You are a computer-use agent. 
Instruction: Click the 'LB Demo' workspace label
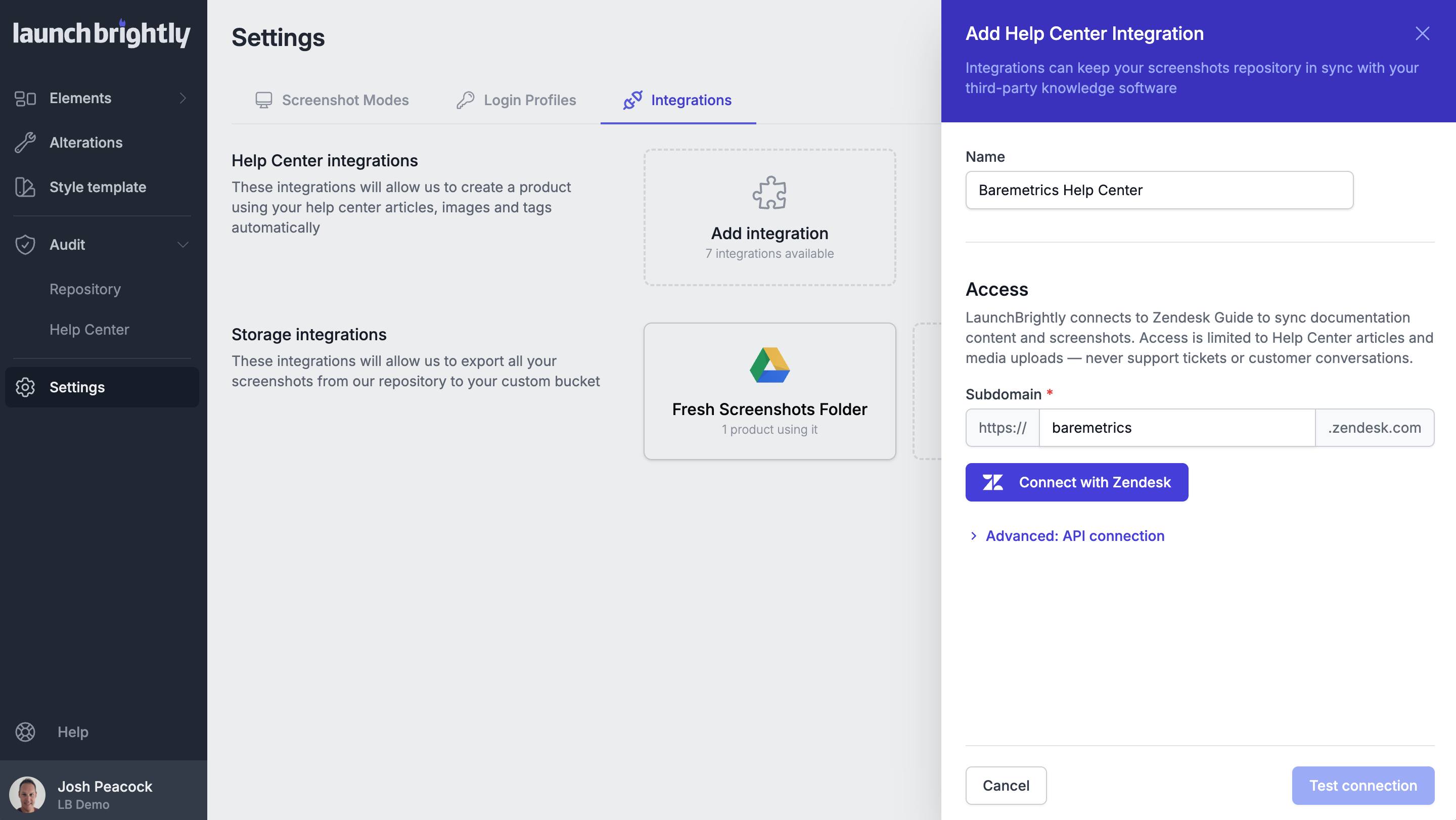(x=83, y=804)
